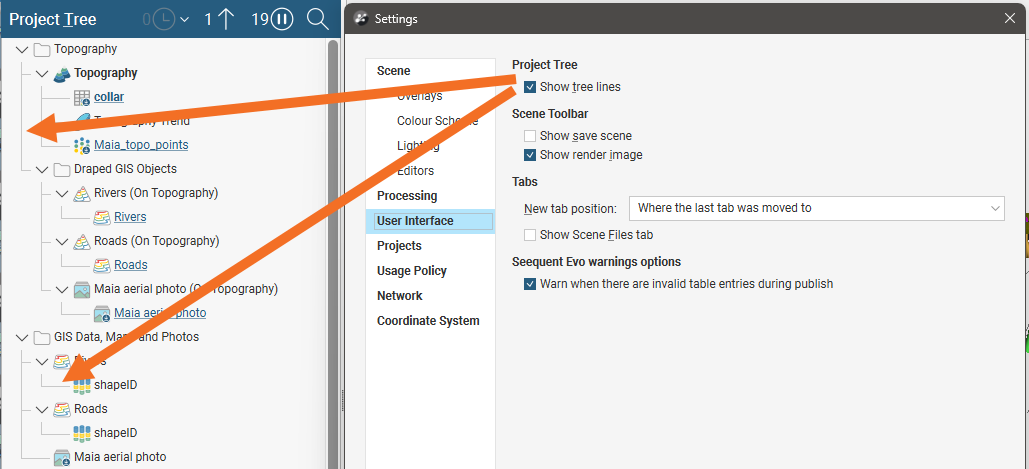Image resolution: width=1029 pixels, height=469 pixels.
Task: Click the pause processing queue icon
Action: click(283, 19)
